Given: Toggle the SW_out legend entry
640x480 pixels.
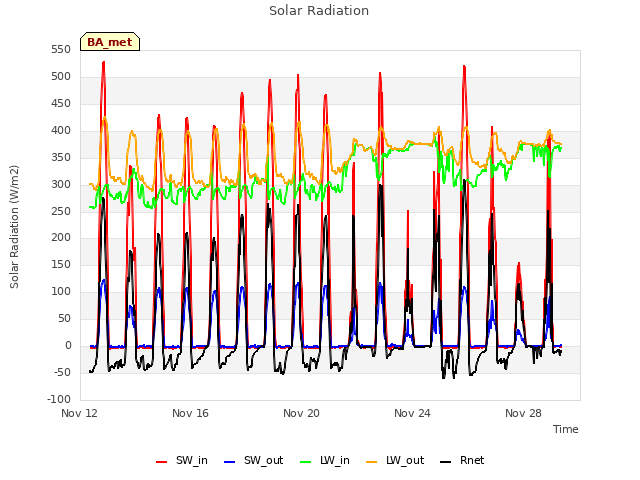Looking at the screenshot, I should pos(253,461).
